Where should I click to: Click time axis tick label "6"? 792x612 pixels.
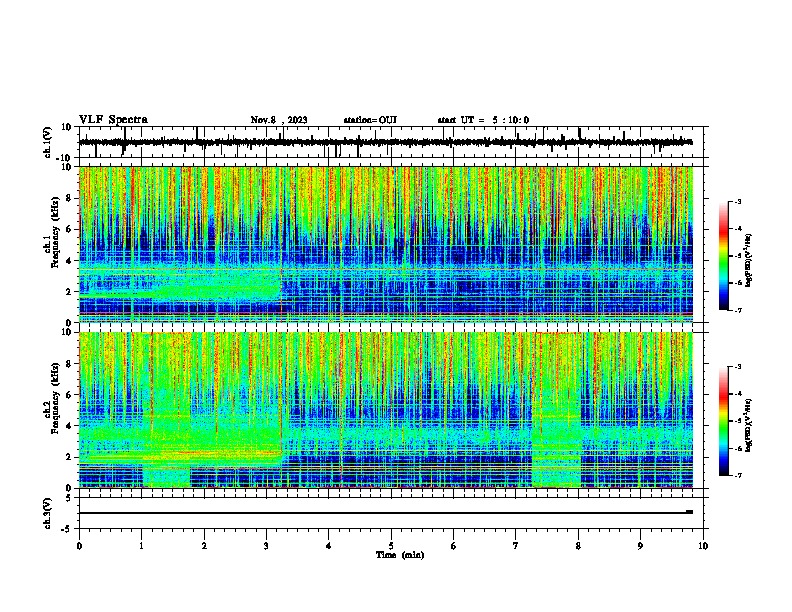[454, 546]
